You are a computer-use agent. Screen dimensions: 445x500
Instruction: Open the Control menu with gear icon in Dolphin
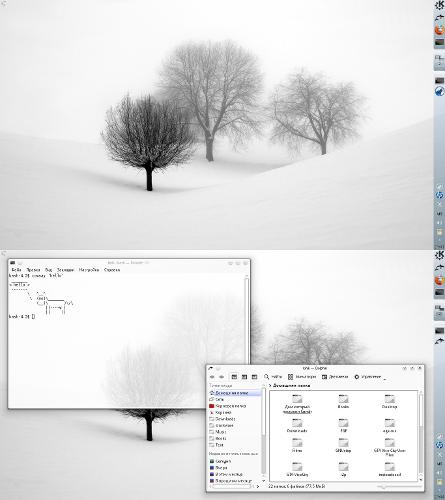(x=368, y=377)
